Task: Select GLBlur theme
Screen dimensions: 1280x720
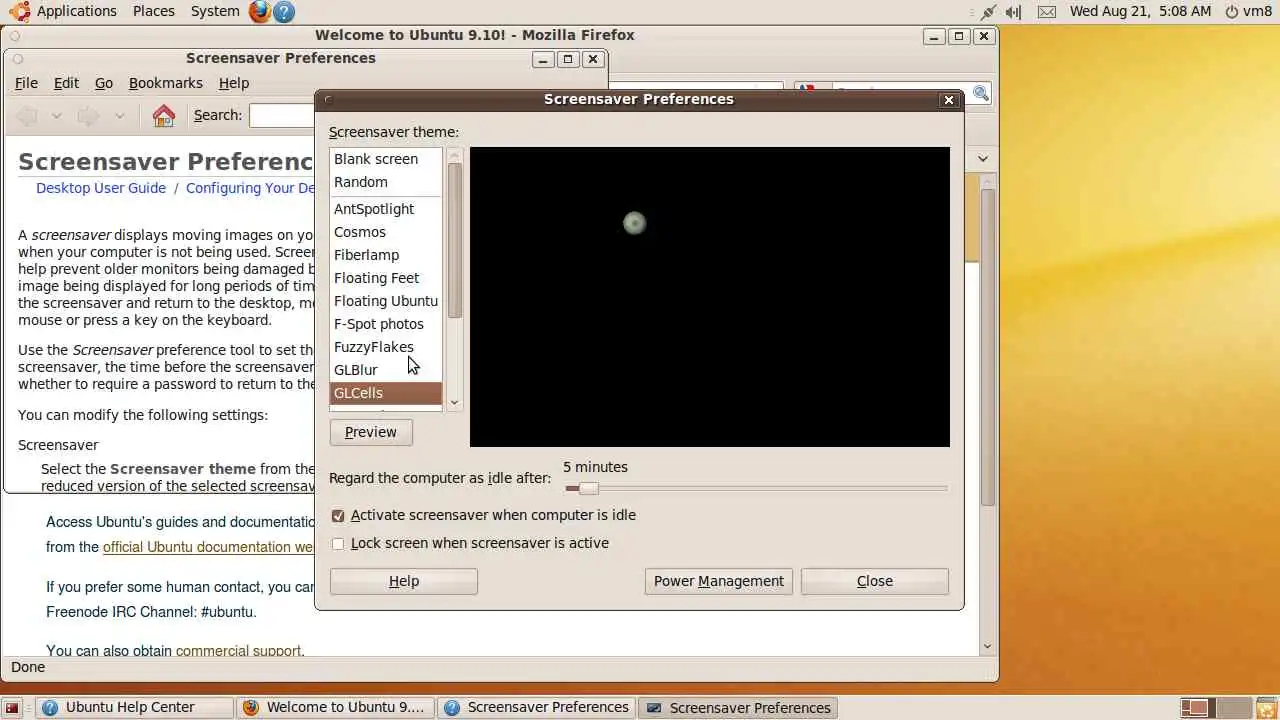Action: 386,370
